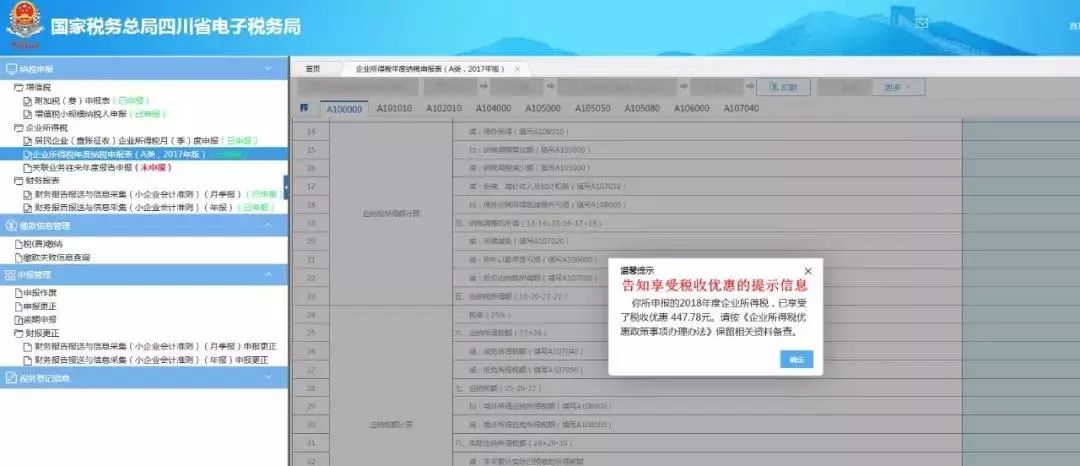Expand the 税务登记信息 panel chevron
Screen dimensions: 1080x466
[269, 378]
